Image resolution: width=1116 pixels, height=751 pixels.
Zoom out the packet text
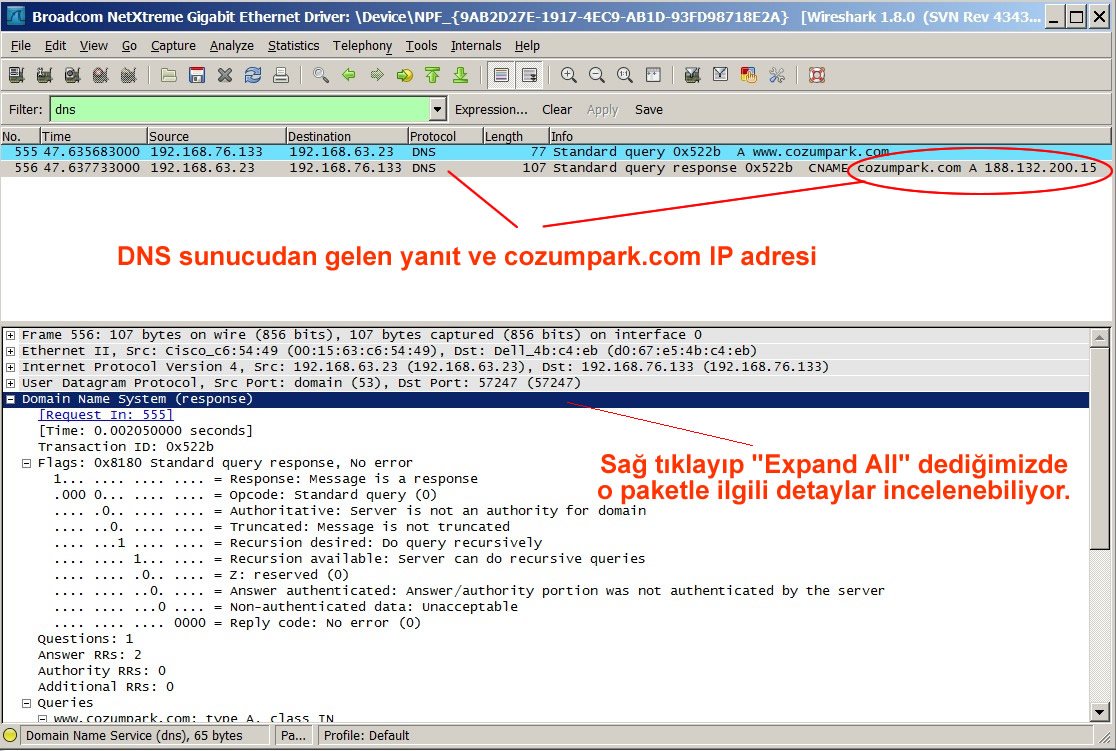point(596,75)
